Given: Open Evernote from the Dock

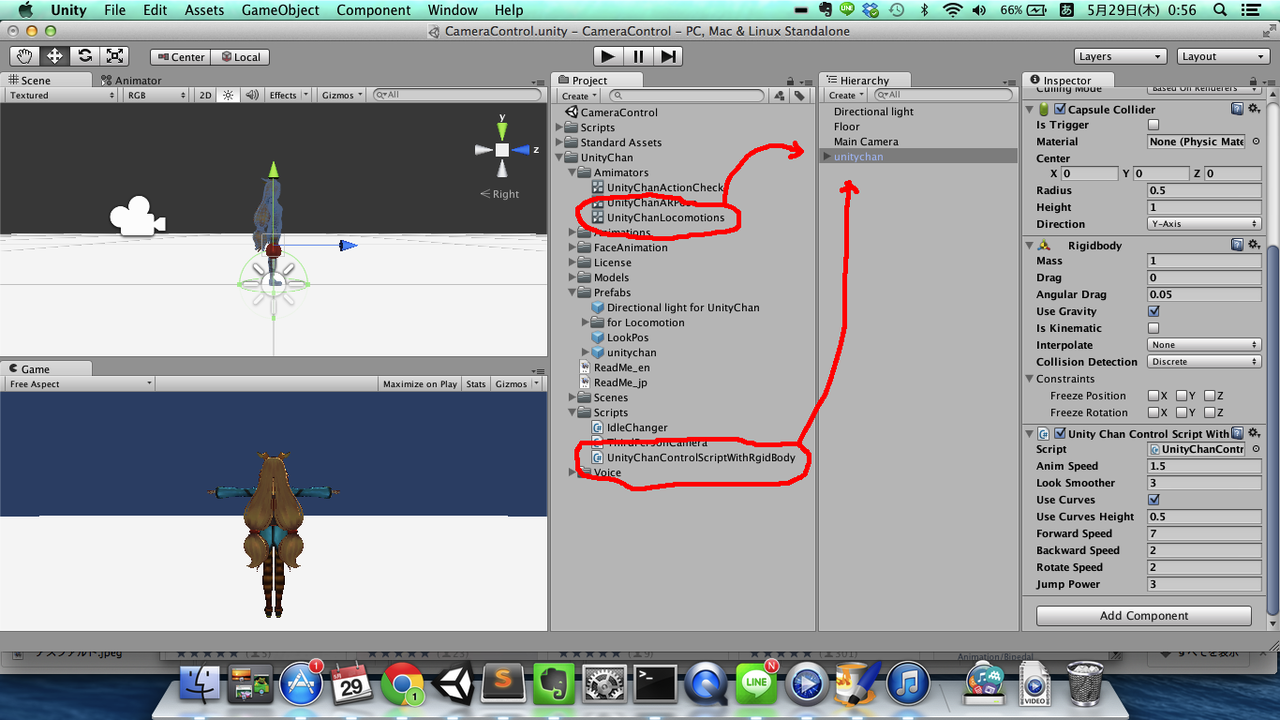Looking at the screenshot, I should [x=553, y=684].
